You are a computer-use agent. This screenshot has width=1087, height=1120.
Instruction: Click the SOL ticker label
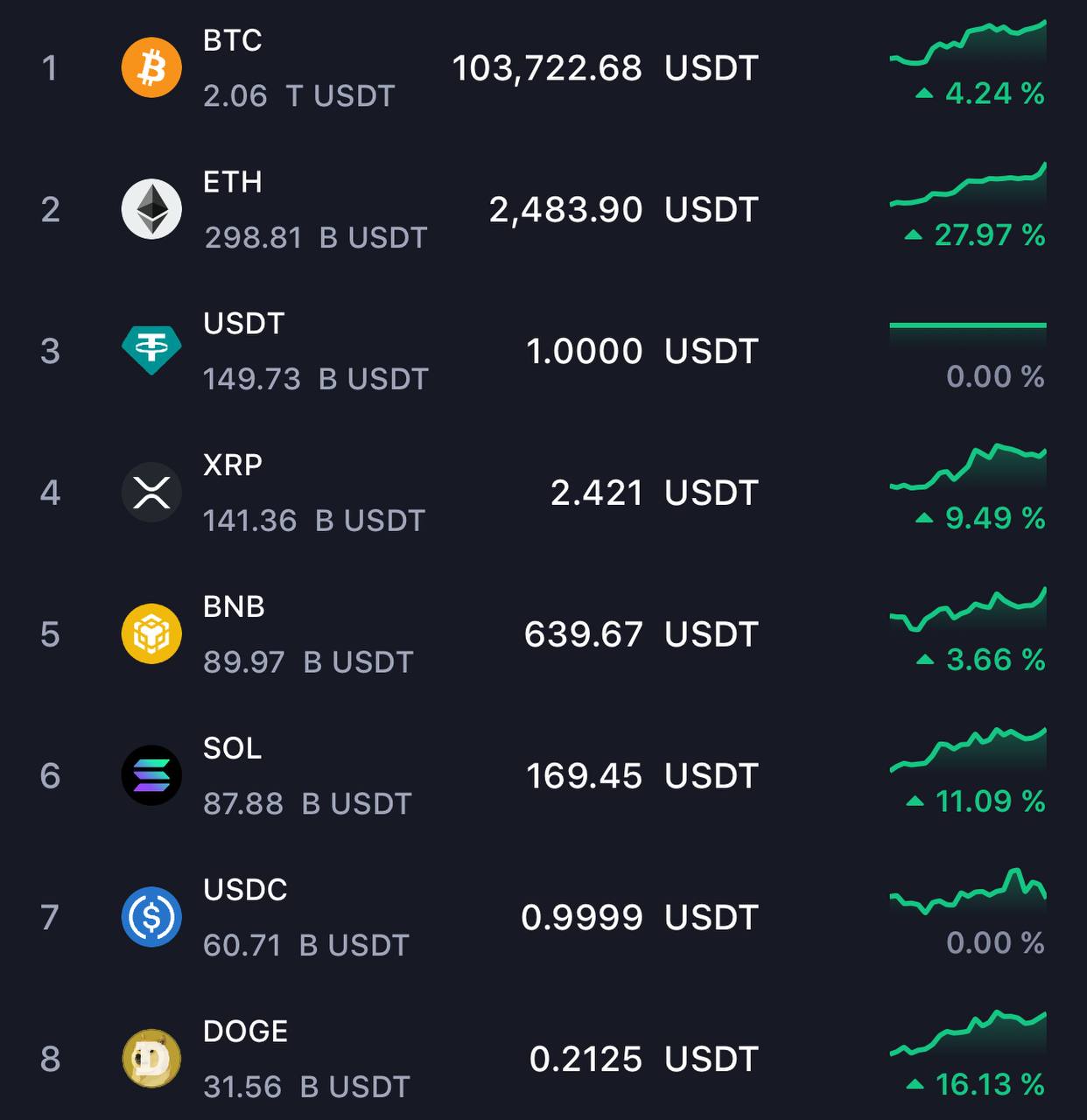coord(233,748)
